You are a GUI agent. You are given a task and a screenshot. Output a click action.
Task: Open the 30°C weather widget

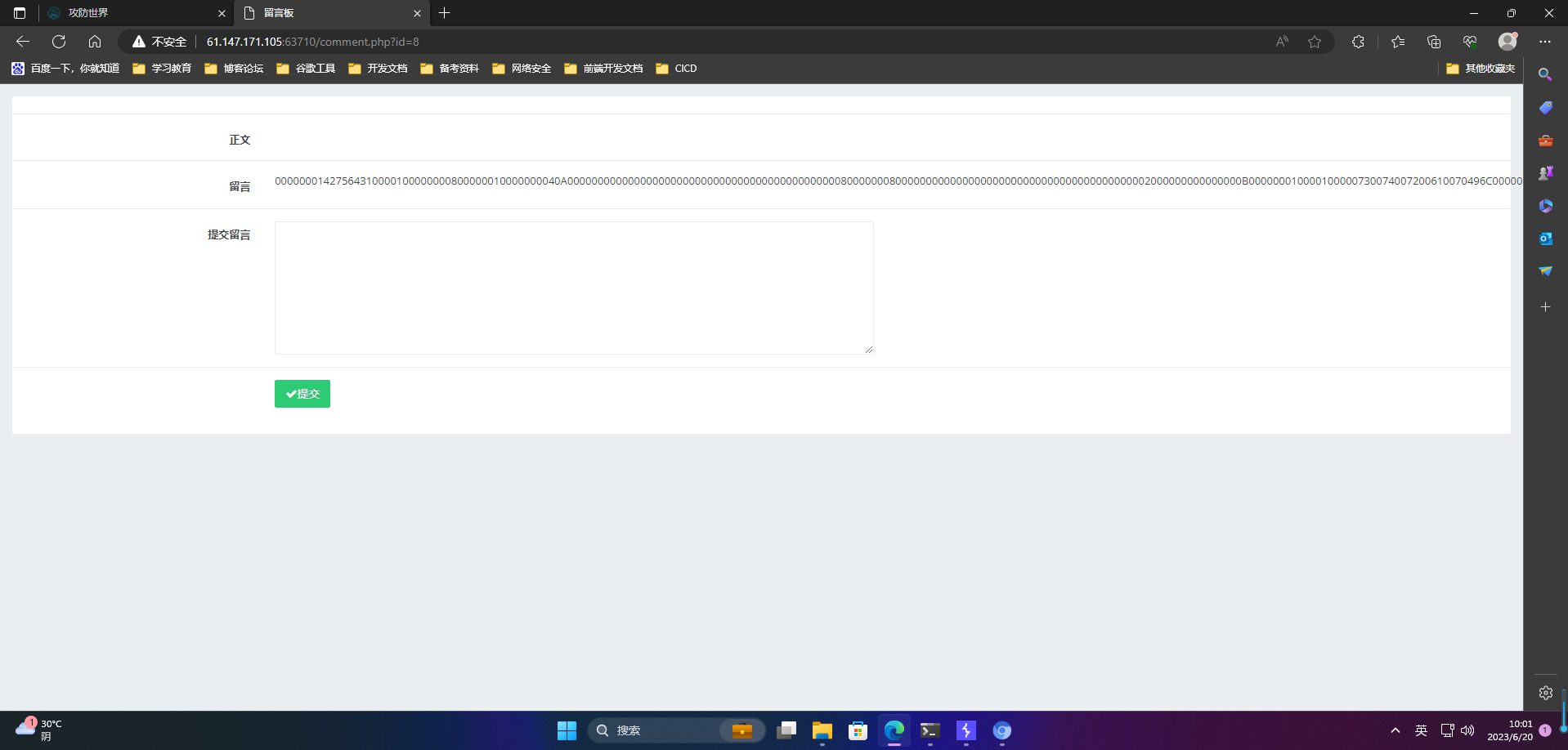pyautogui.click(x=38, y=730)
